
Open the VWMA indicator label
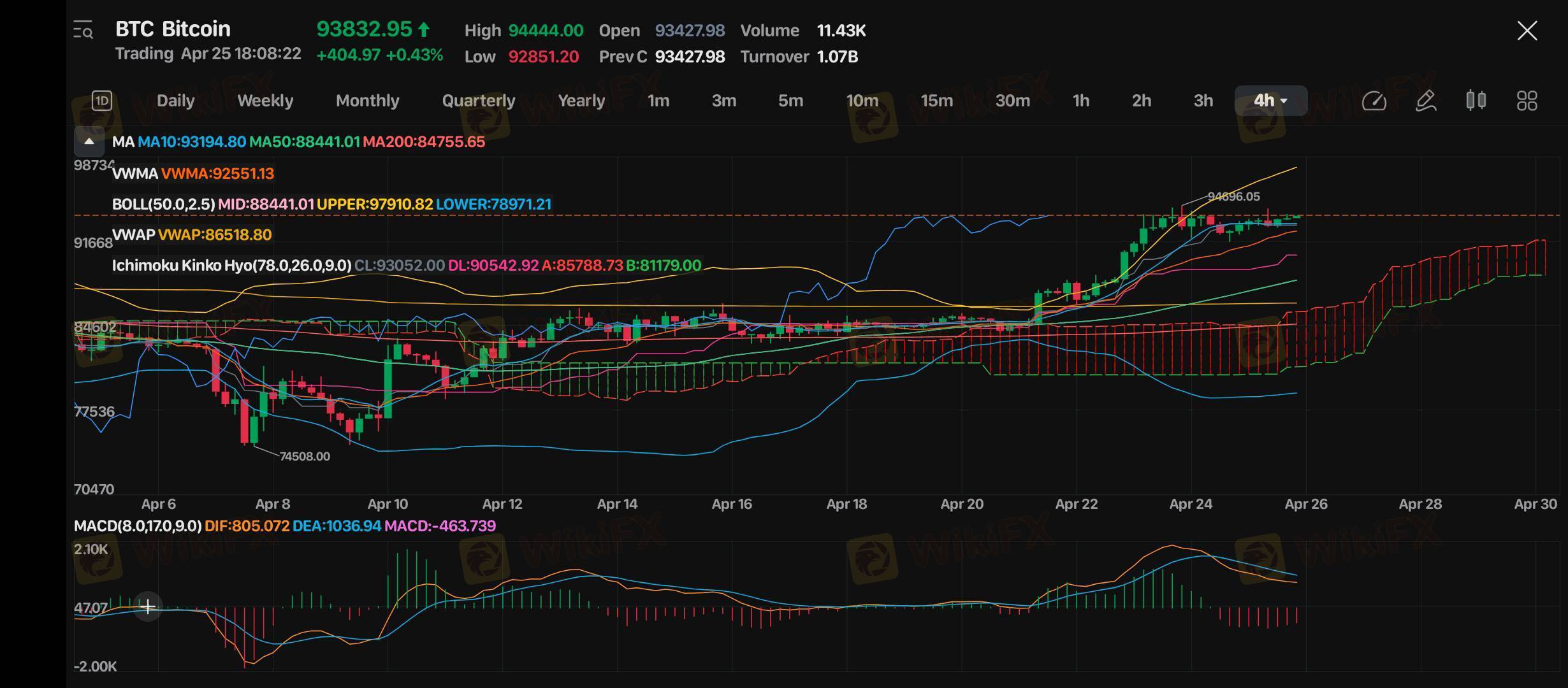coord(135,174)
